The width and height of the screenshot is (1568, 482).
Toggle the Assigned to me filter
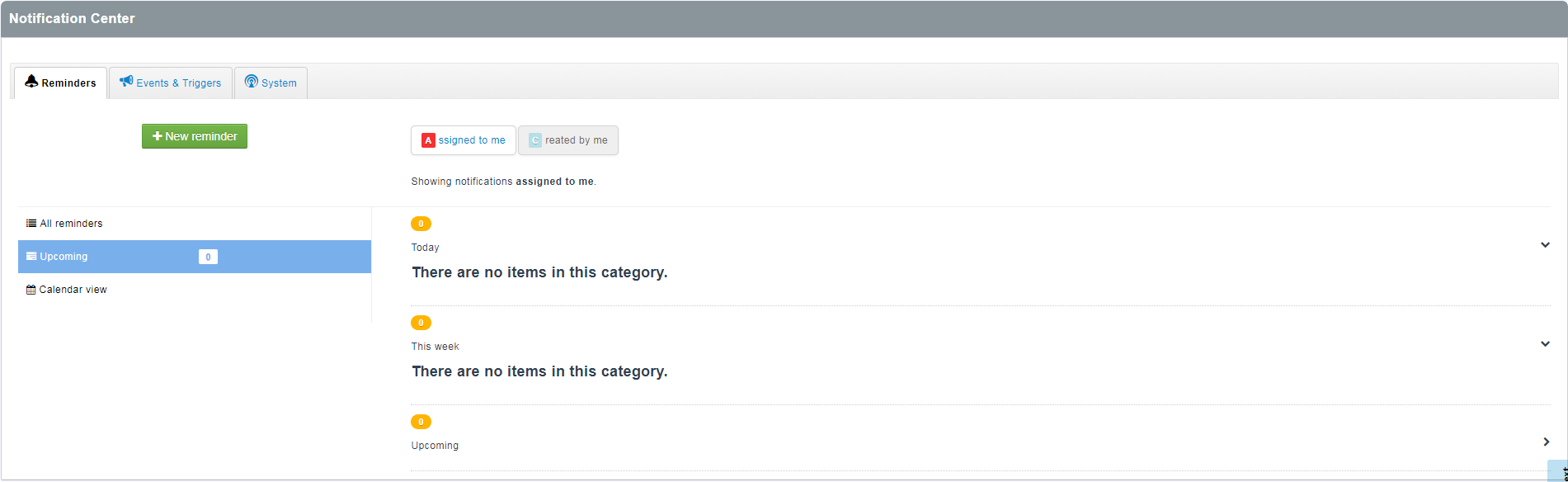464,140
